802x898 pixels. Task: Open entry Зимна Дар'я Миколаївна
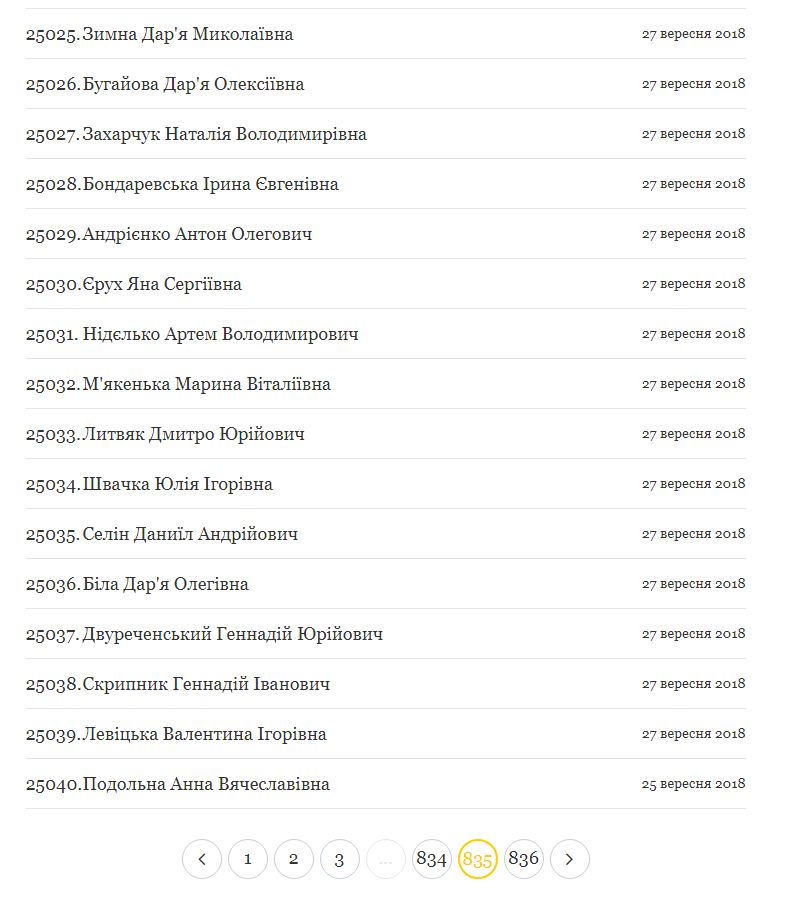coord(188,34)
